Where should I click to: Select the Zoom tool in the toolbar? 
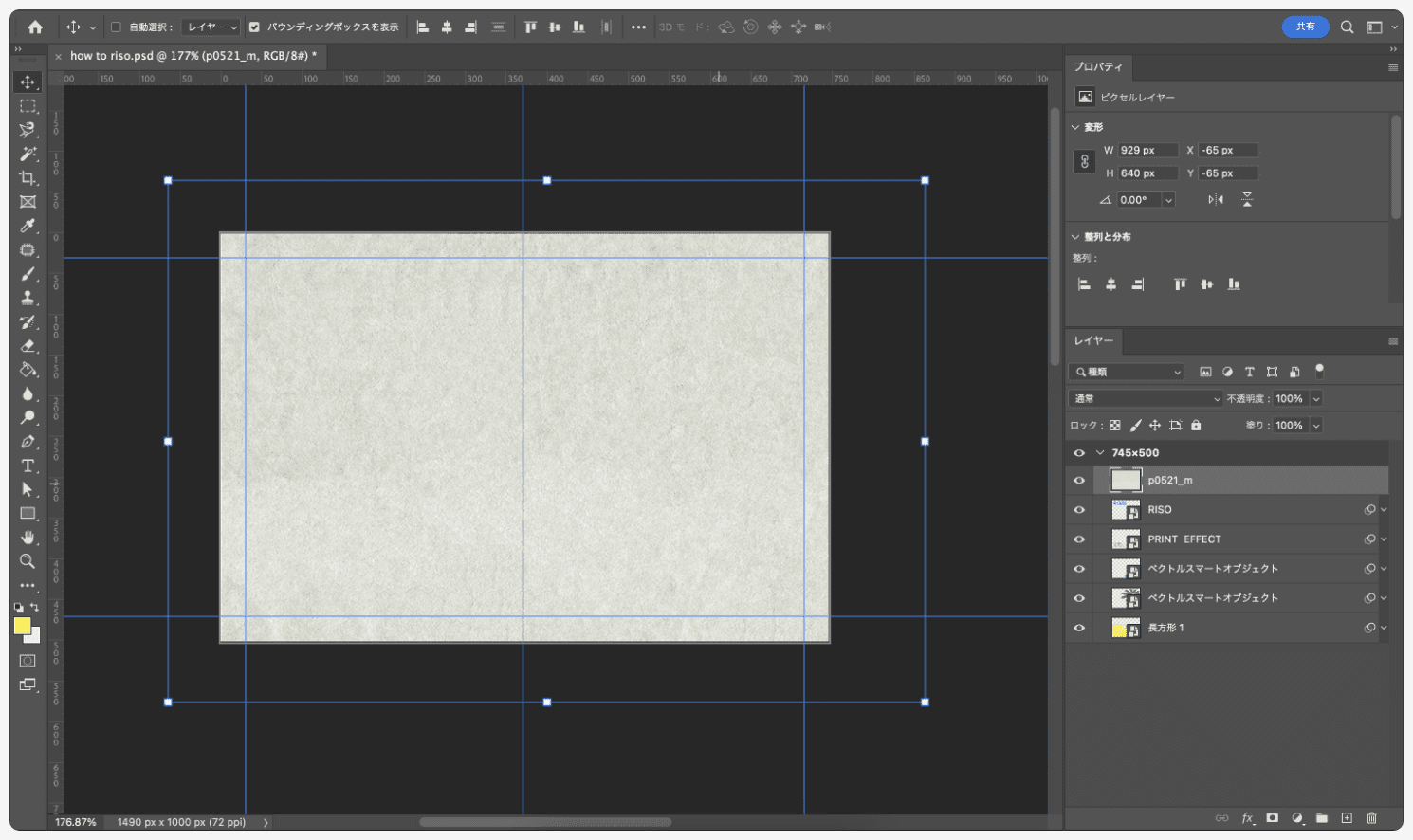point(28,561)
